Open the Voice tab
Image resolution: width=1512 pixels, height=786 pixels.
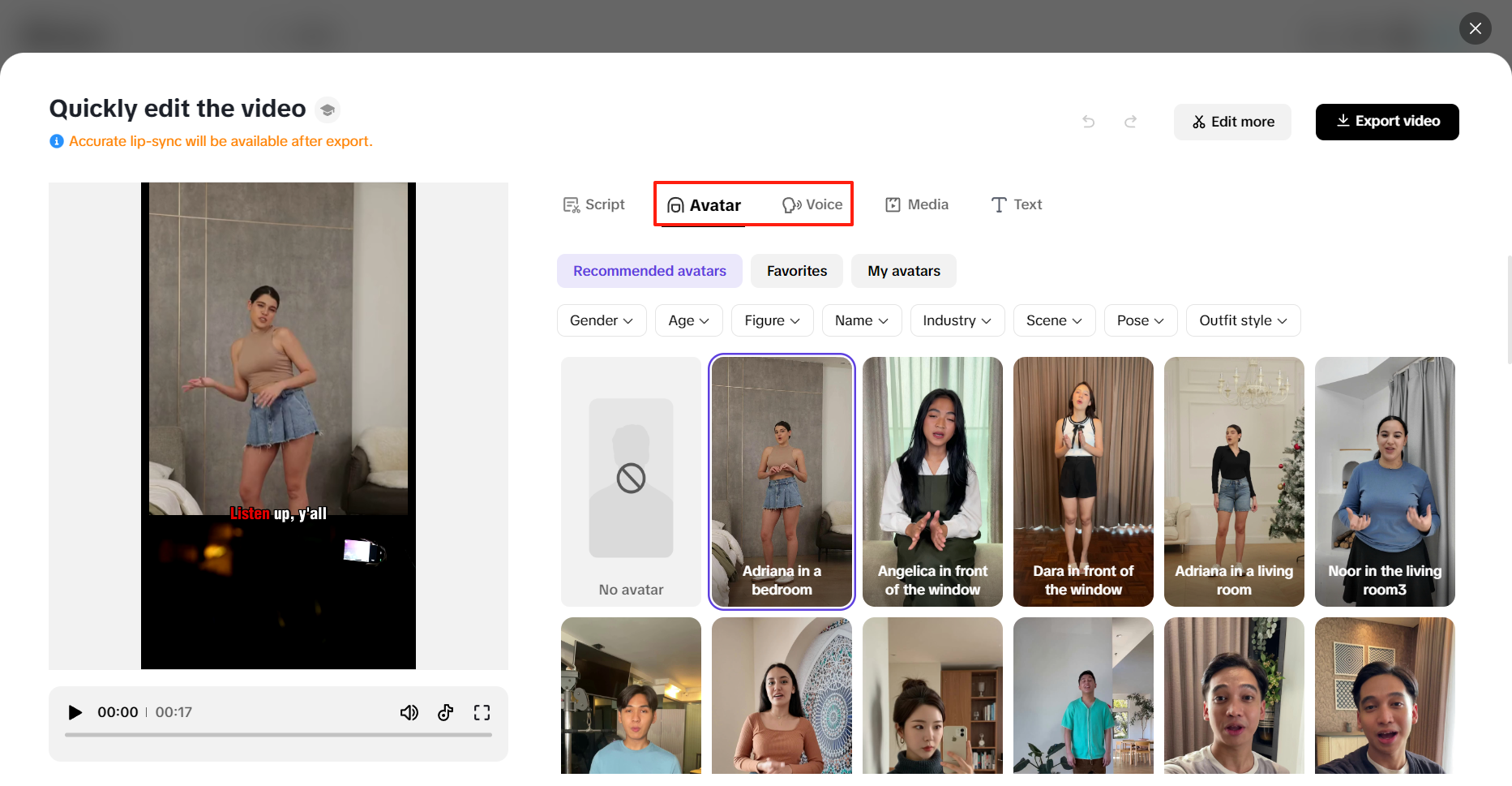[x=812, y=204]
